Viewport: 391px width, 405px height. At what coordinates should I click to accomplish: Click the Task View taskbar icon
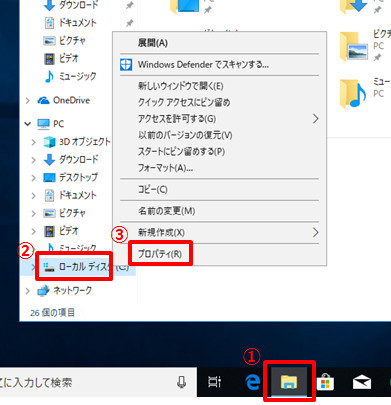point(214,382)
